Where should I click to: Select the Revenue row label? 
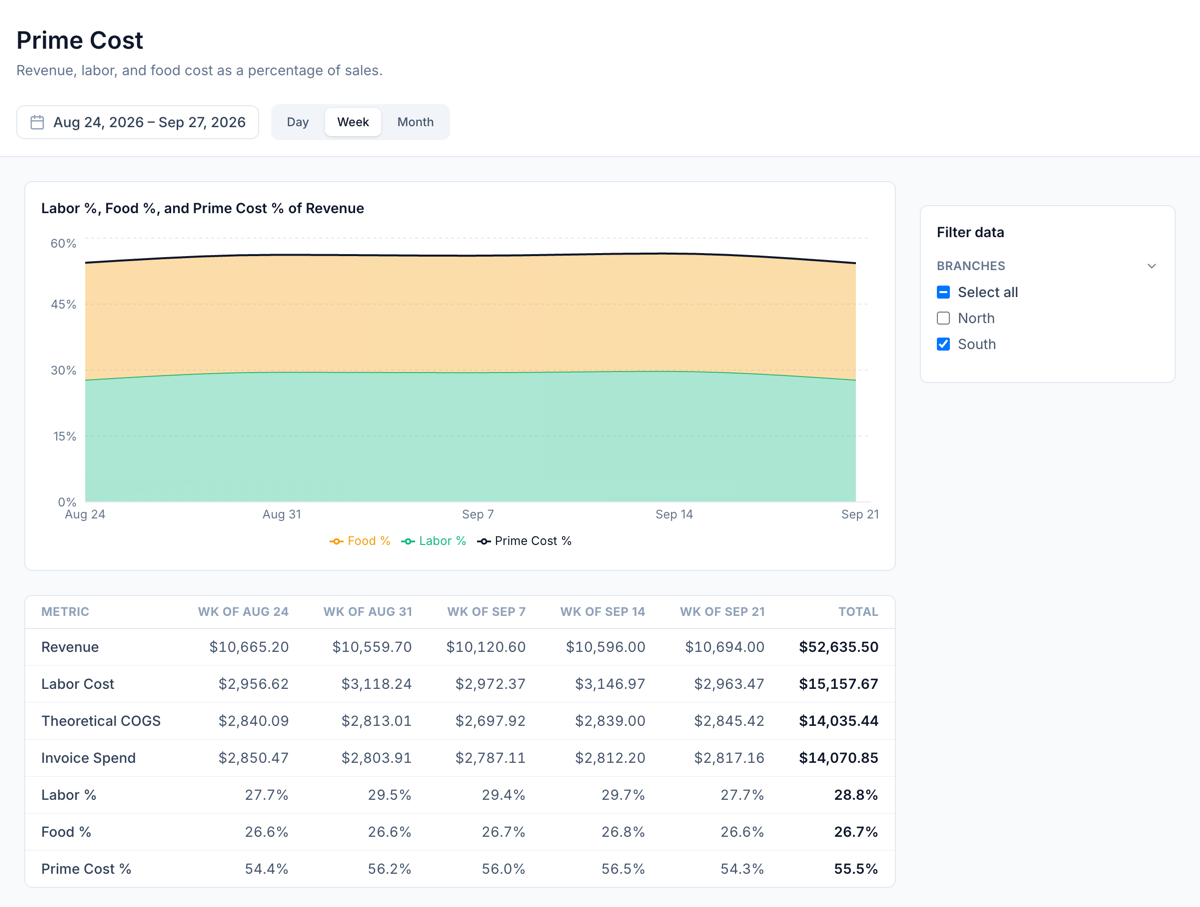click(x=70, y=647)
